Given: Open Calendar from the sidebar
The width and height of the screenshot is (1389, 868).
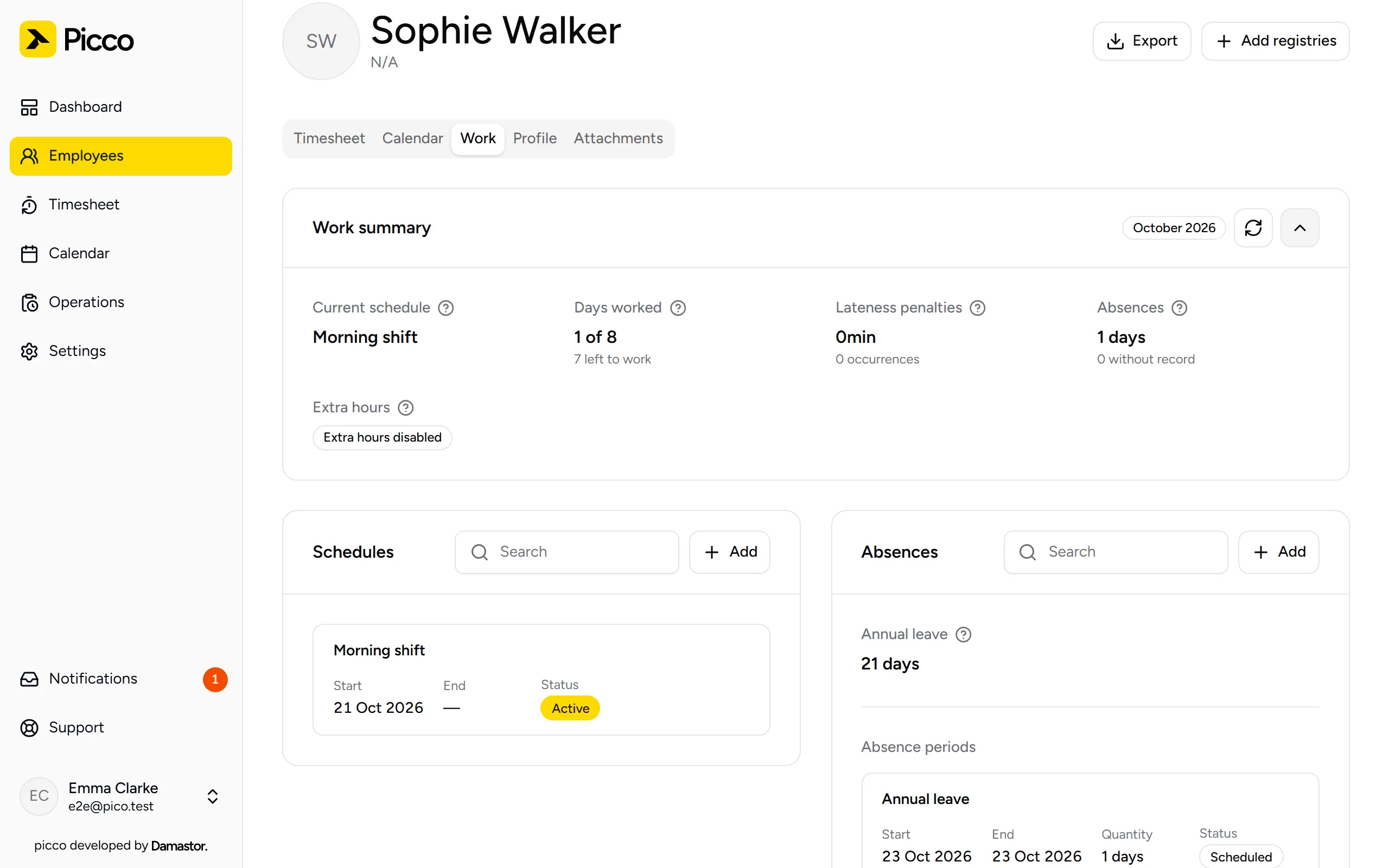Looking at the screenshot, I should pos(120,253).
